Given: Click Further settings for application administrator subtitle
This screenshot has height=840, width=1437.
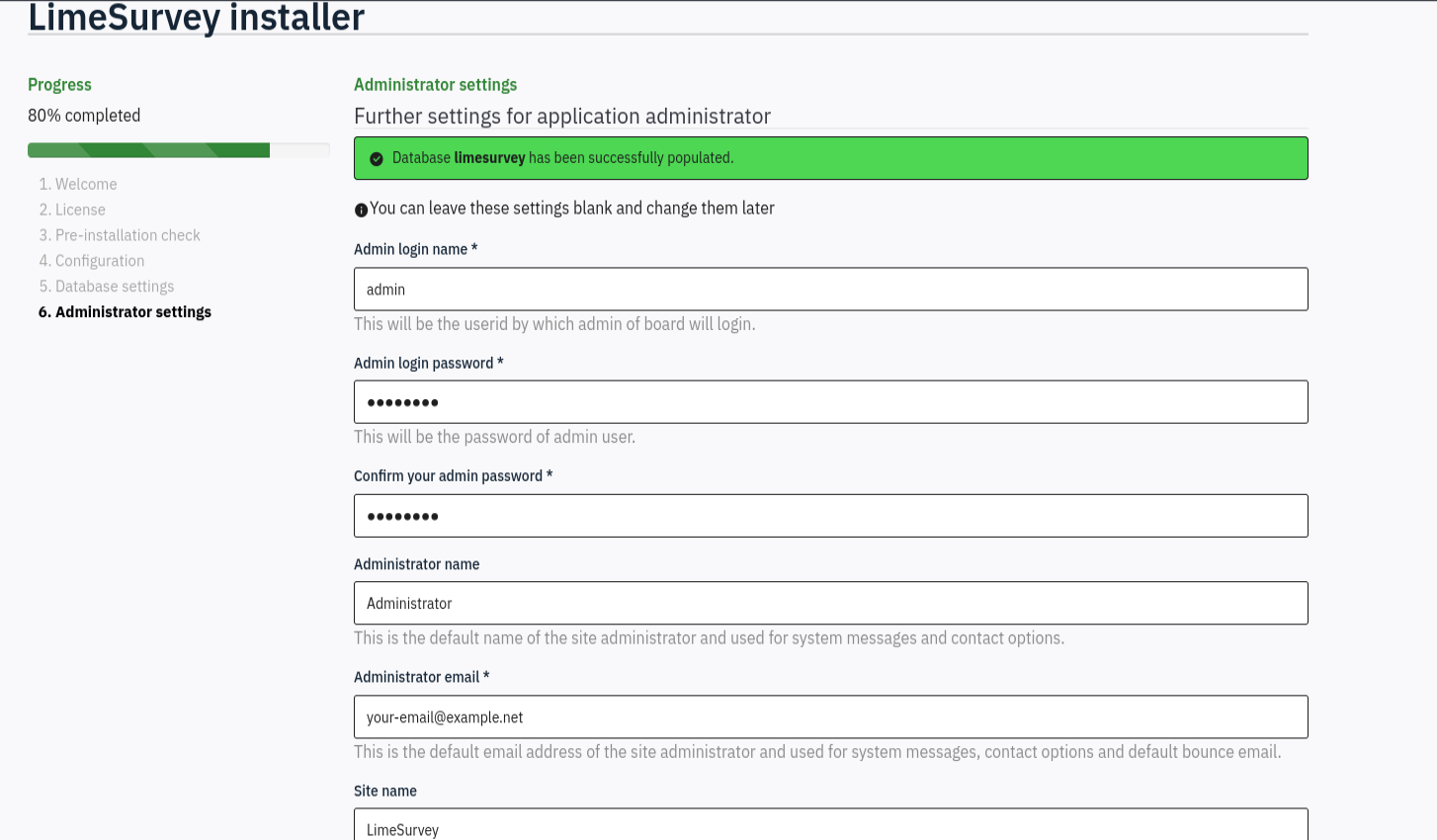Looking at the screenshot, I should (562, 117).
